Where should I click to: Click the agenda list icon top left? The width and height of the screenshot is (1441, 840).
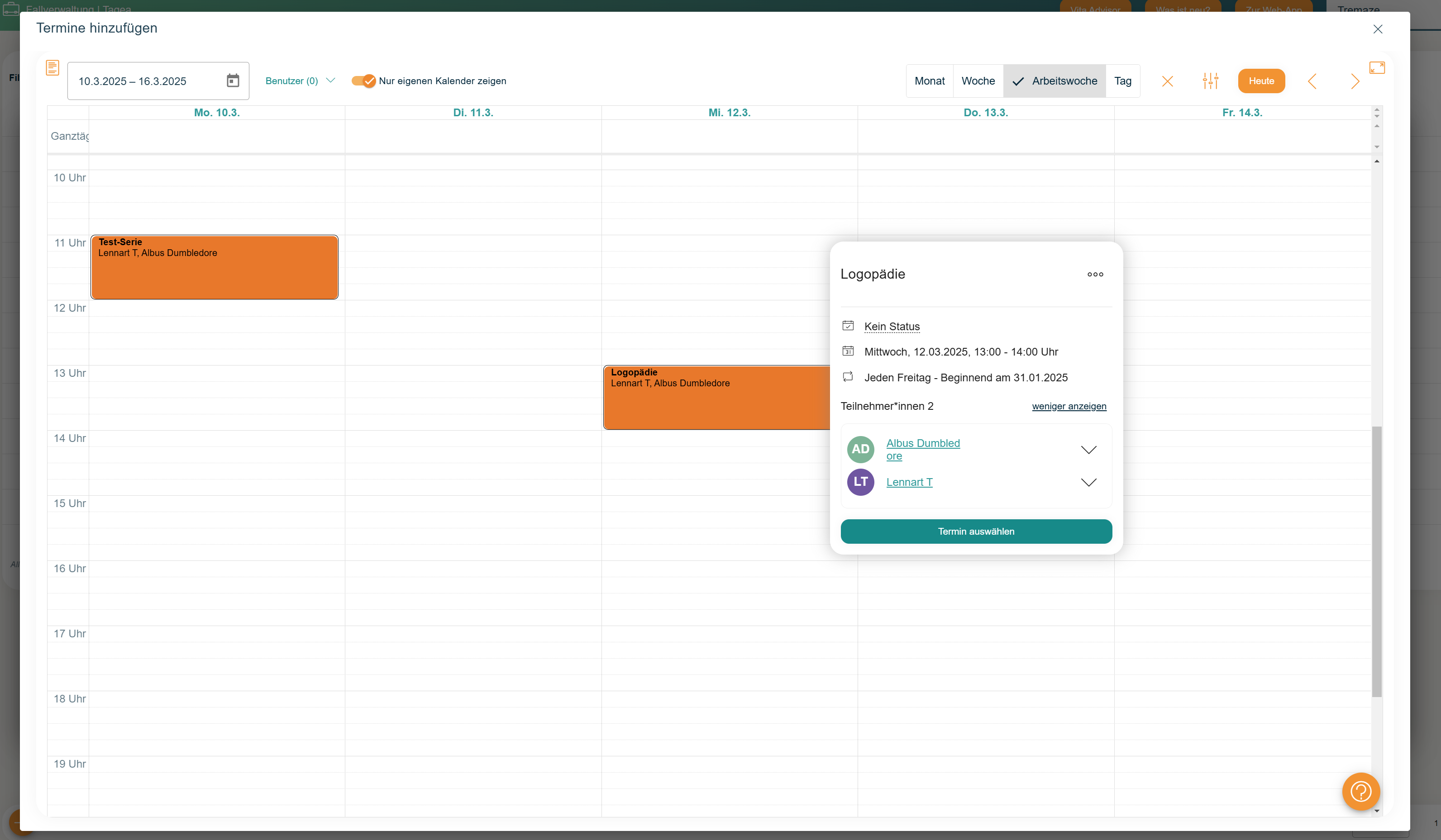pyautogui.click(x=52, y=67)
